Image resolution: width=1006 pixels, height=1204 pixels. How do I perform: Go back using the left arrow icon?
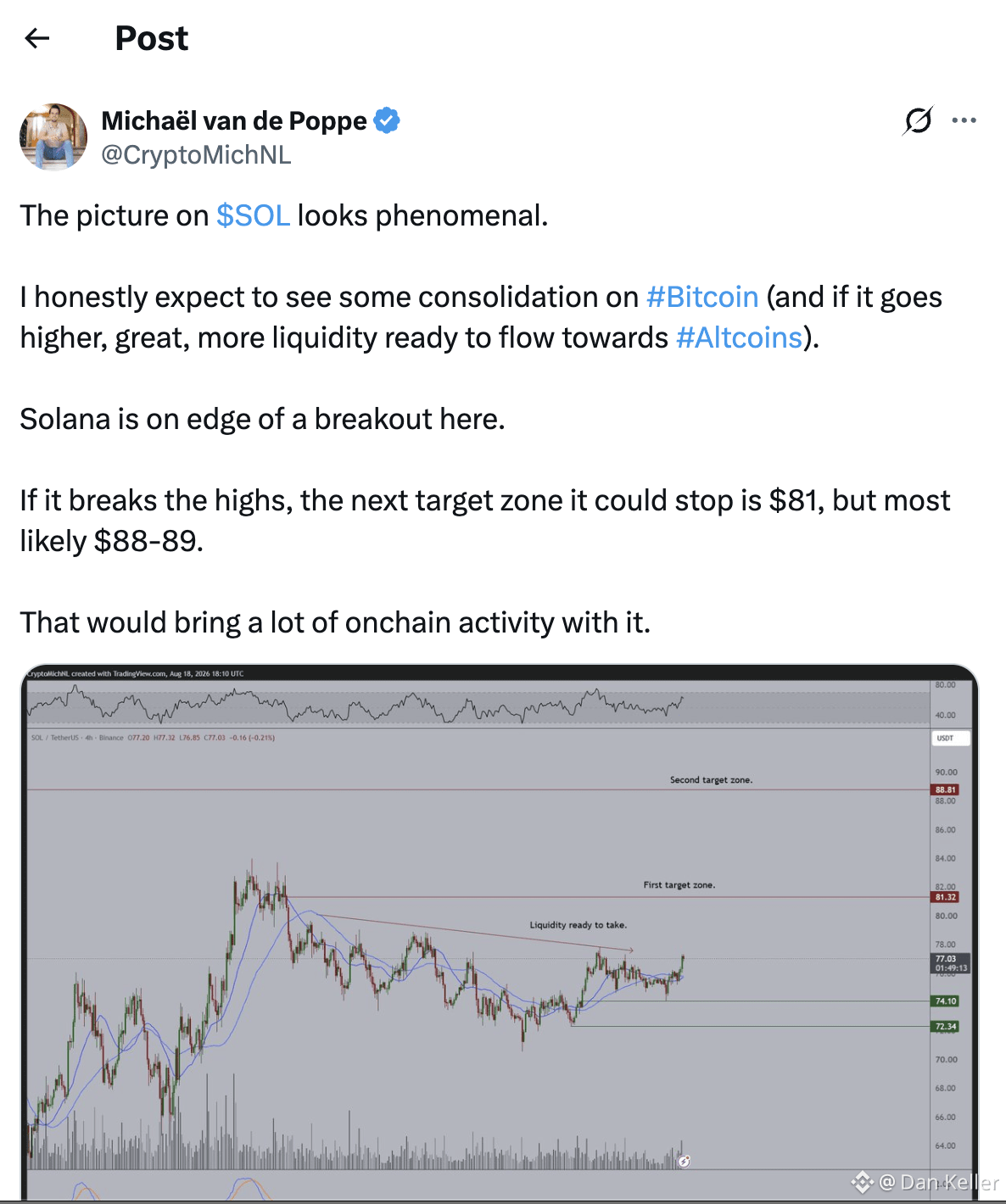coord(37,38)
